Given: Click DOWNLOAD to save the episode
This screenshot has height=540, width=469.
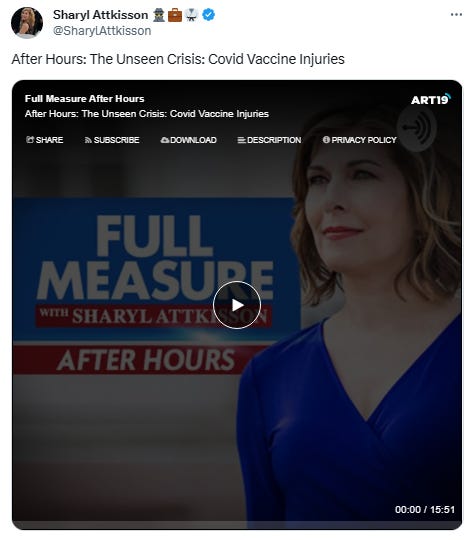Looking at the screenshot, I should 189,140.
